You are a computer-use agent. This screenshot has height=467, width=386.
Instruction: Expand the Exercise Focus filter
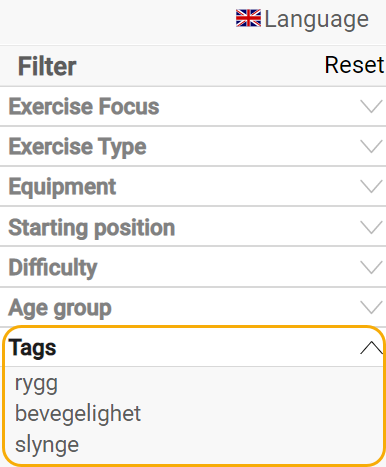pos(193,107)
